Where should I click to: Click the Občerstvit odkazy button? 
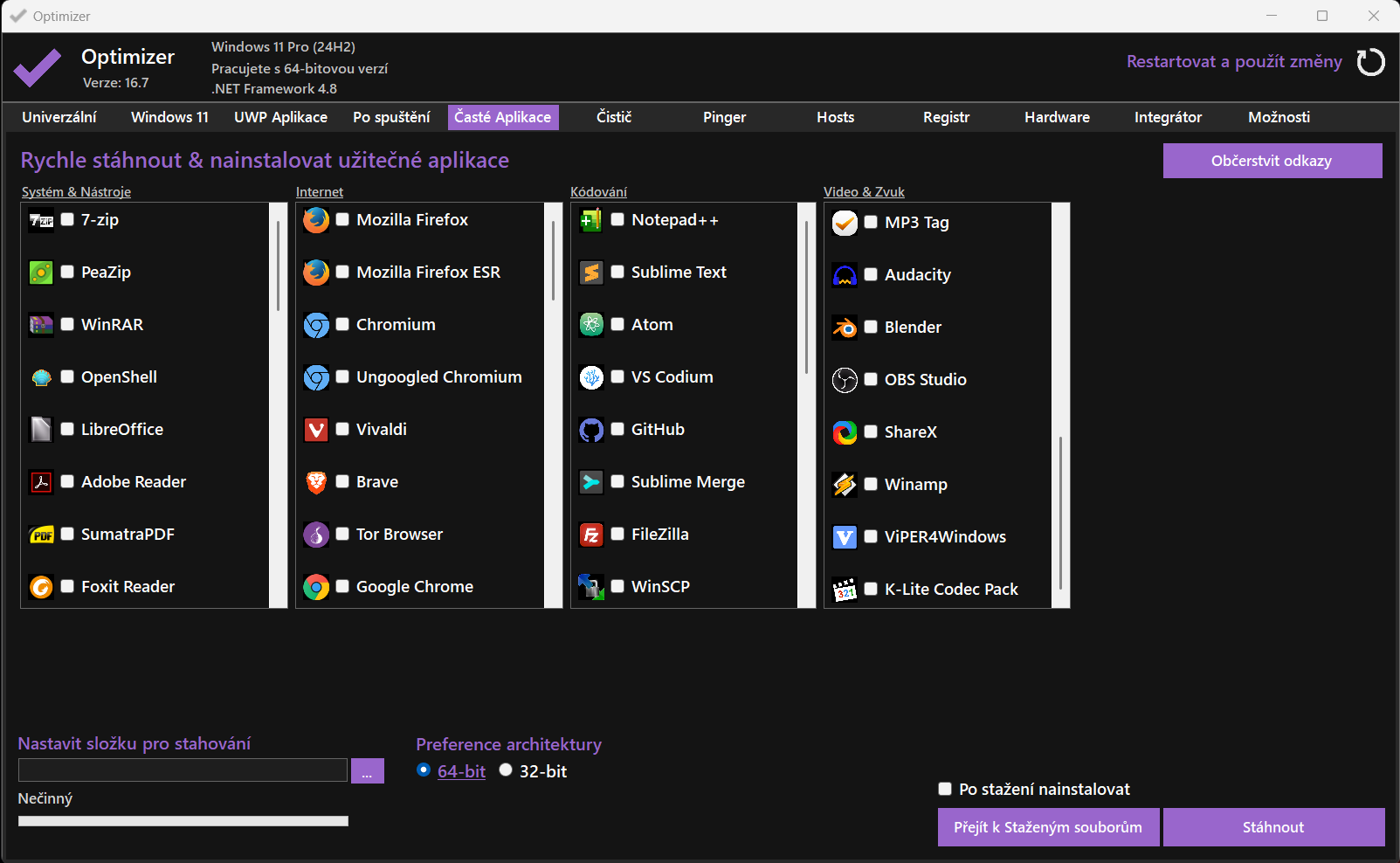(x=1272, y=161)
